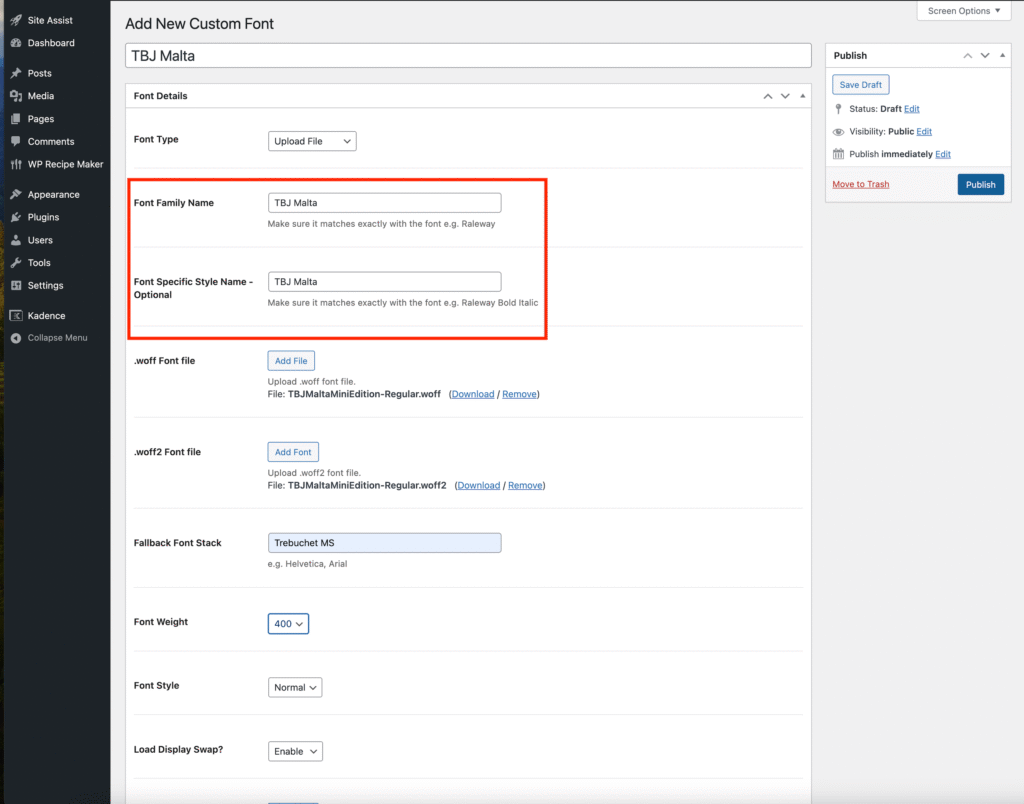The height and width of the screenshot is (804, 1024).
Task: Click the Posts pushpin icon
Action: click(16, 73)
